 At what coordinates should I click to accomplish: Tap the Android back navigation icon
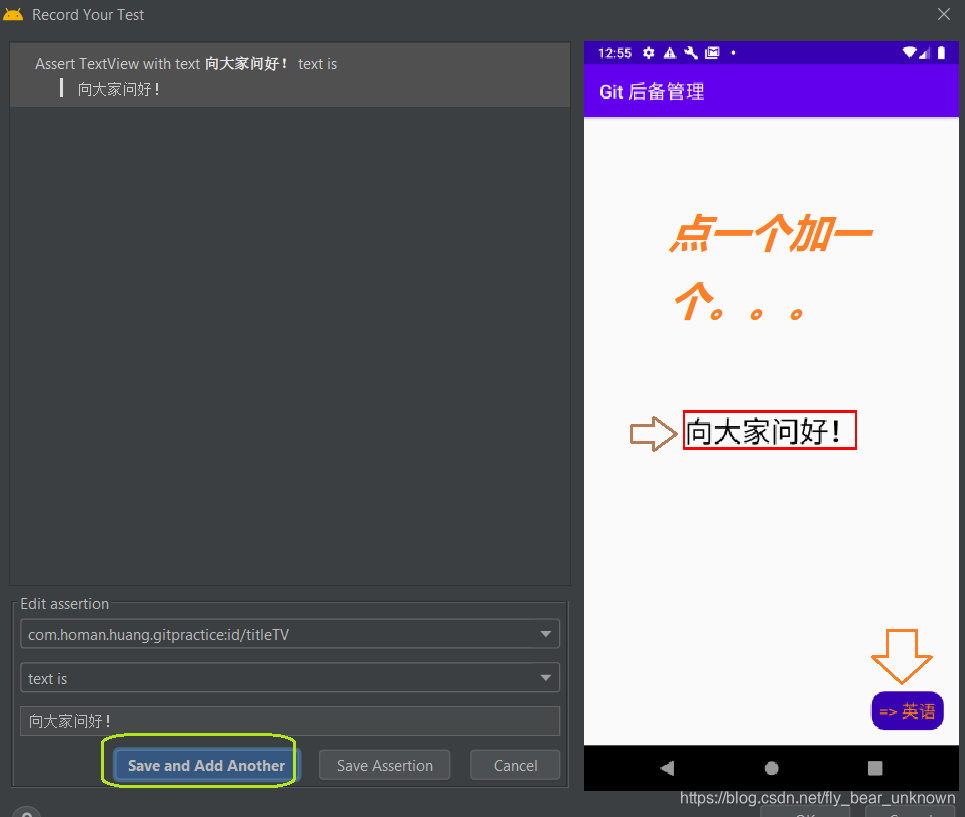tap(667, 768)
